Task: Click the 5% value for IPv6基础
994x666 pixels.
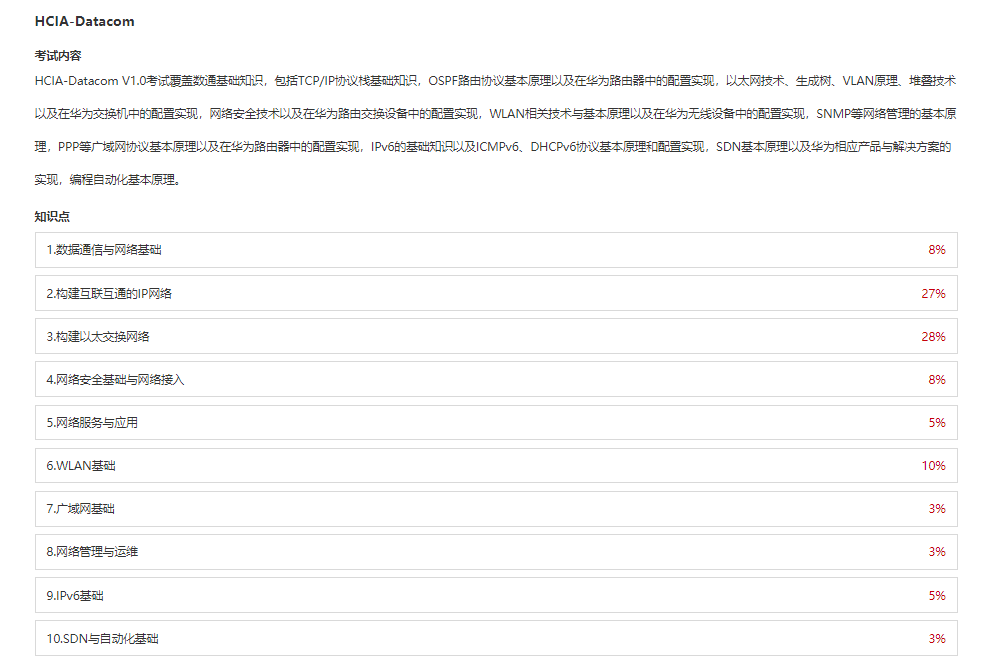Action: (937, 596)
